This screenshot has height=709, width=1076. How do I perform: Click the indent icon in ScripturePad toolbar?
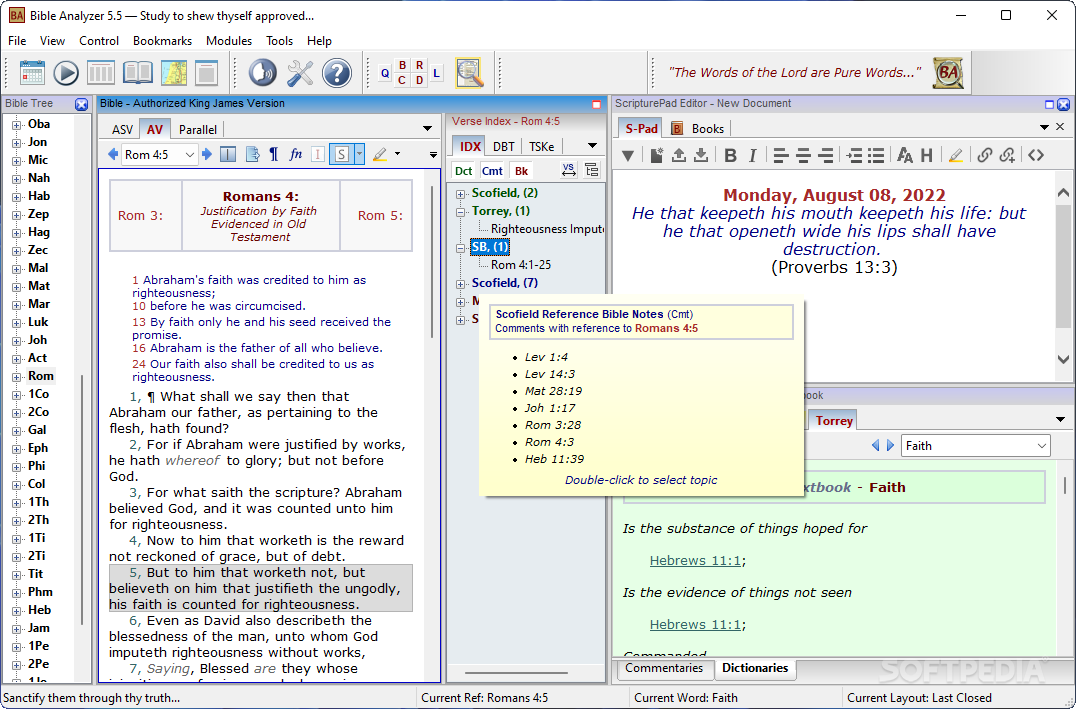coord(854,156)
